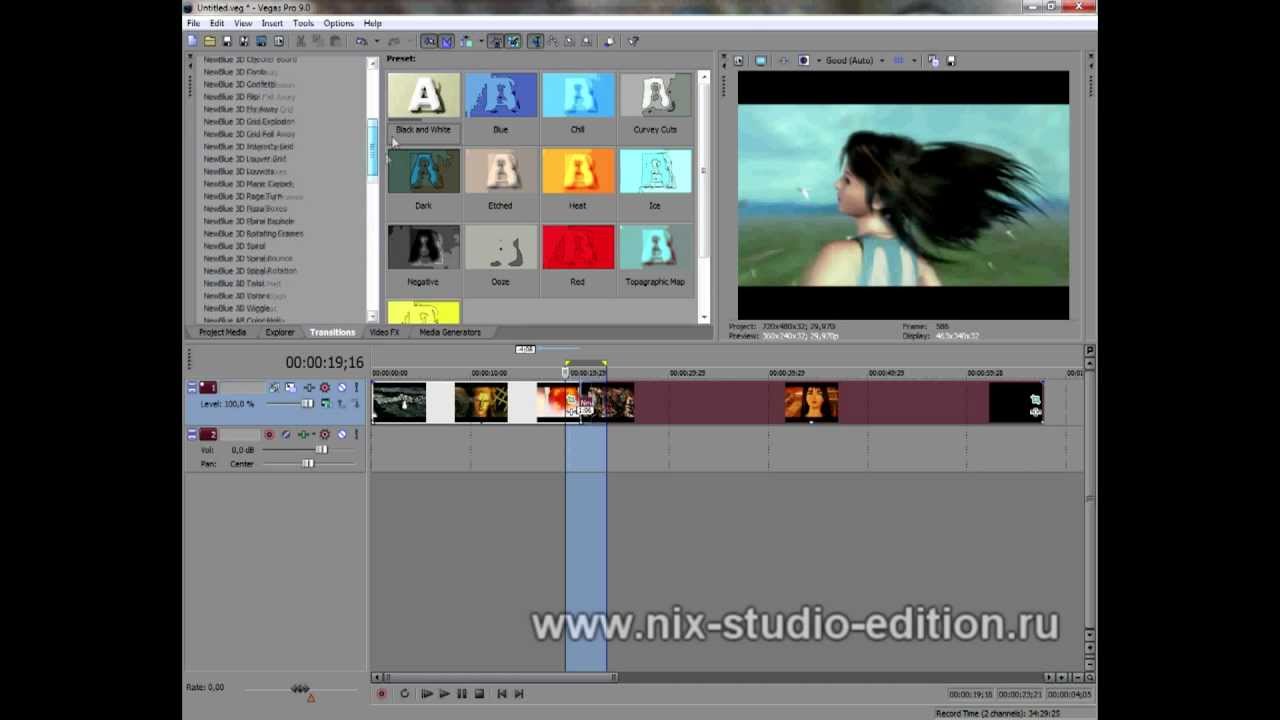
Task: Open Track FX on video track 1
Action: tap(309, 387)
